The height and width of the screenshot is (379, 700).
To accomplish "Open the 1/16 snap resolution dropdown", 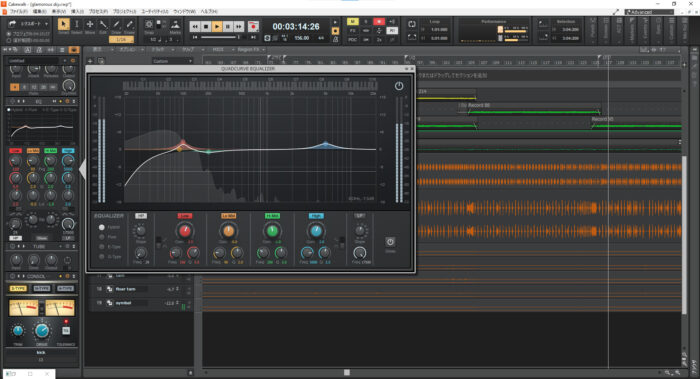I will (121, 39).
